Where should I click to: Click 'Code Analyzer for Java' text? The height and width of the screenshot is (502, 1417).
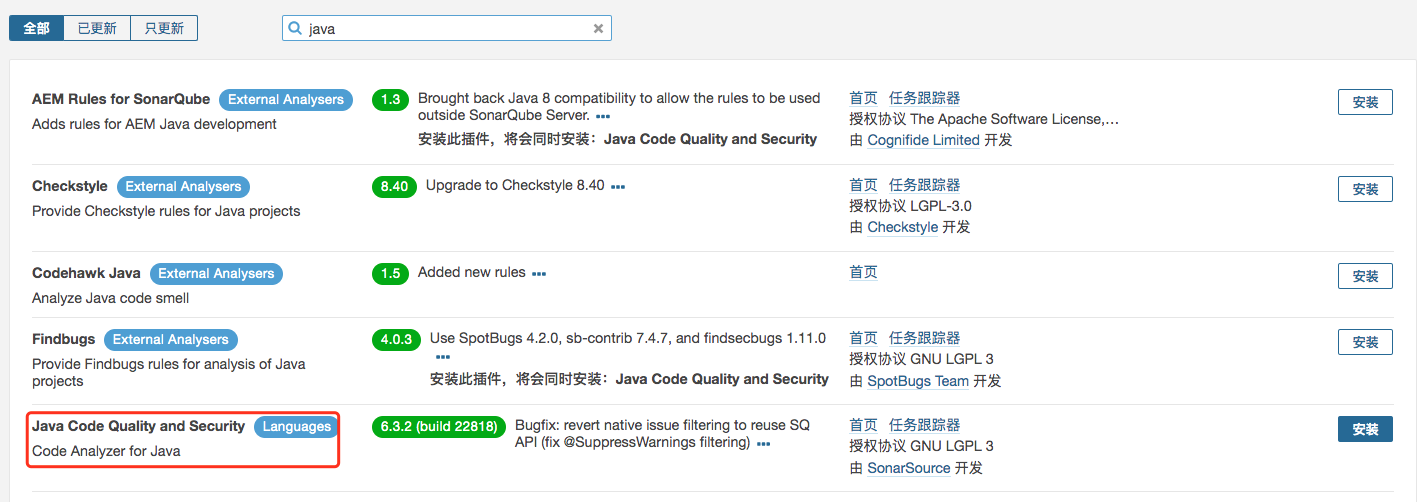click(106, 451)
